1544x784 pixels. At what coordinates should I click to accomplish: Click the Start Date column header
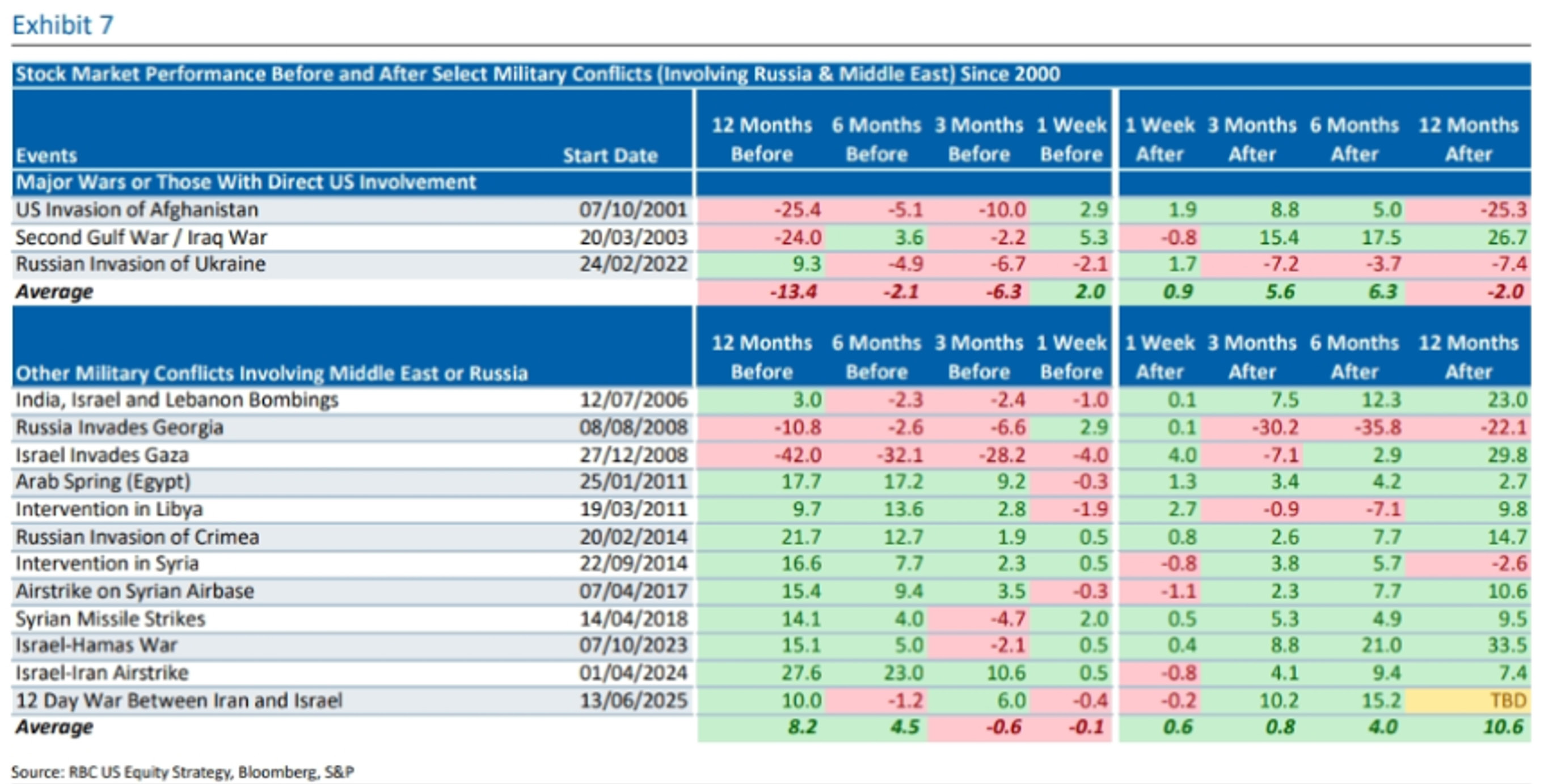click(610, 156)
